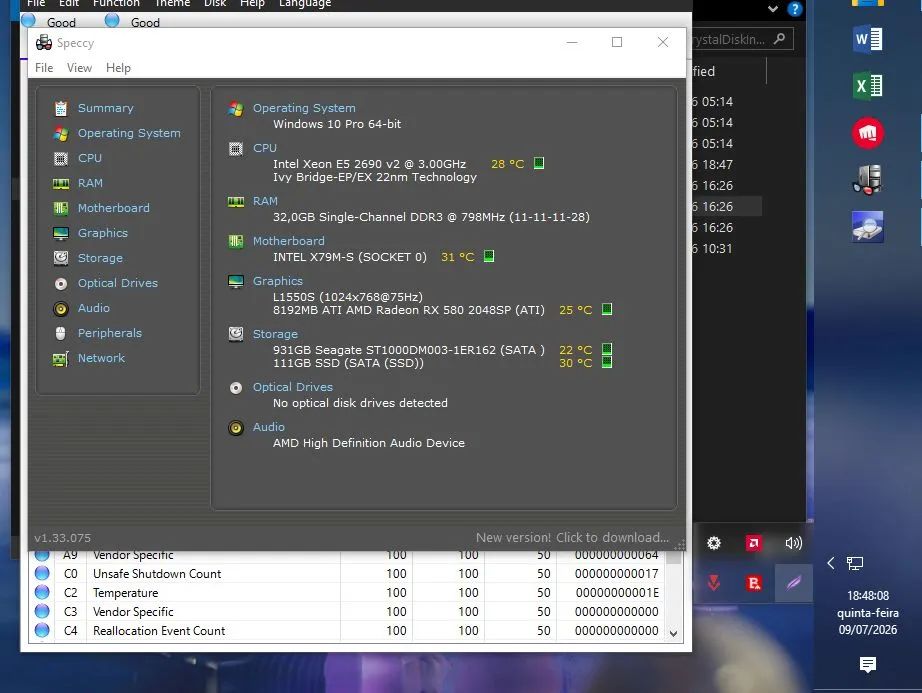
Task: Open the Summary section in Speccy sidebar
Action: coord(106,108)
